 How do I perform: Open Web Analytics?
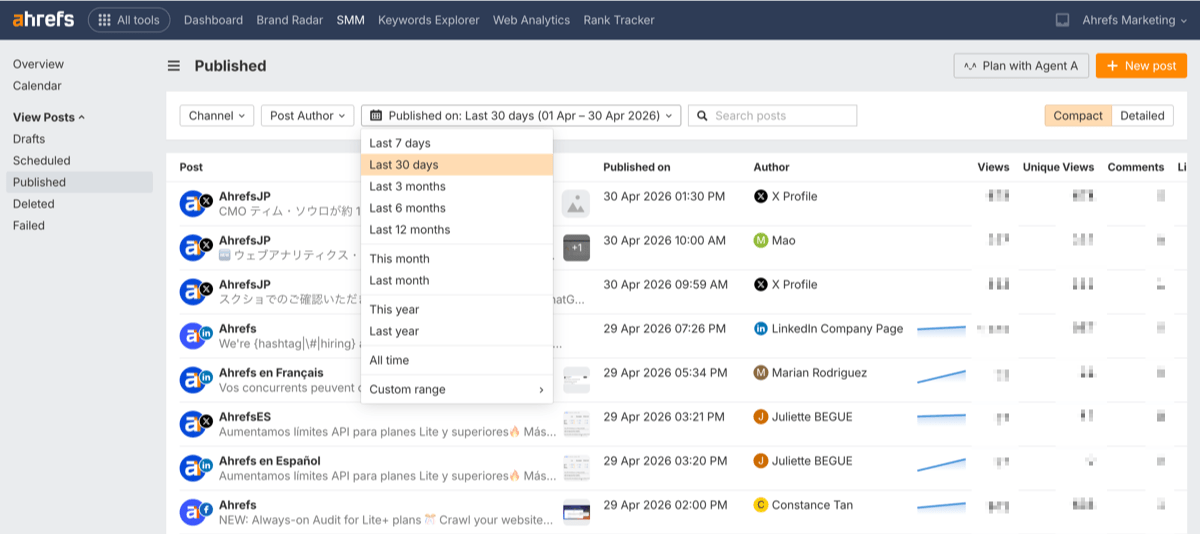click(531, 20)
